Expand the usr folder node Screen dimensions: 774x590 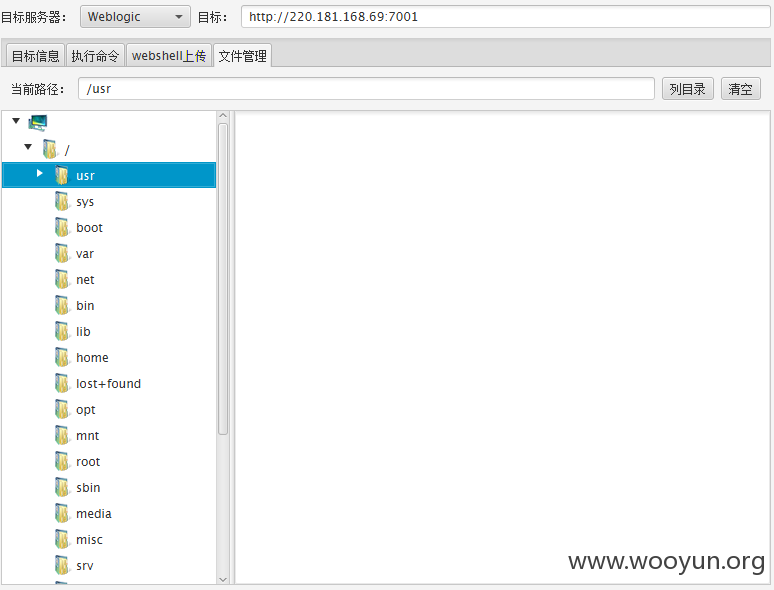click(40, 173)
